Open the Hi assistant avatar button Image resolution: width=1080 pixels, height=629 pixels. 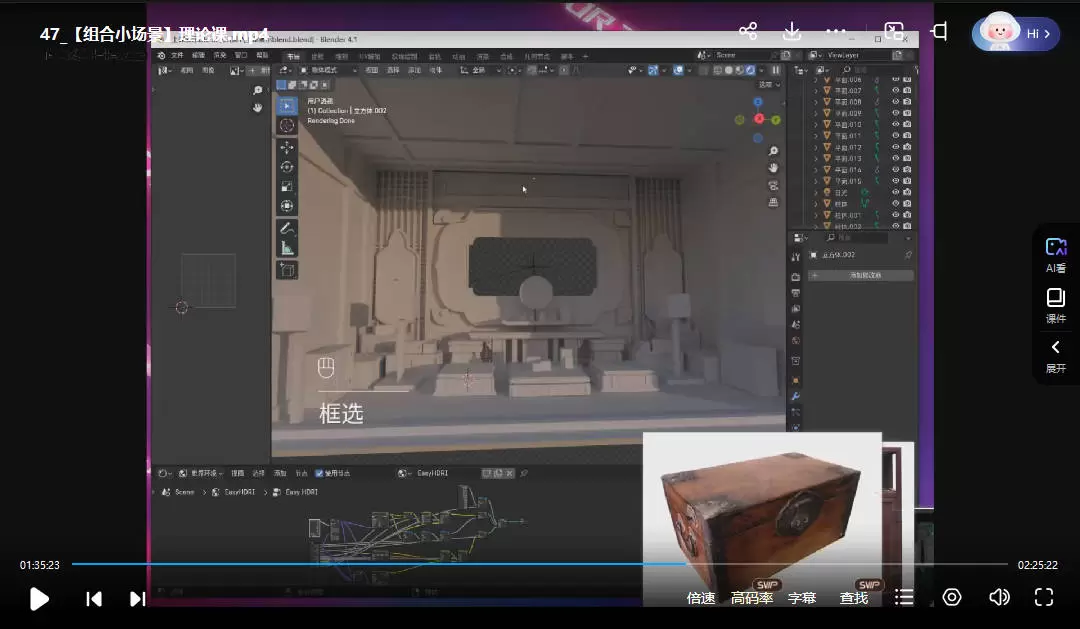1015,32
